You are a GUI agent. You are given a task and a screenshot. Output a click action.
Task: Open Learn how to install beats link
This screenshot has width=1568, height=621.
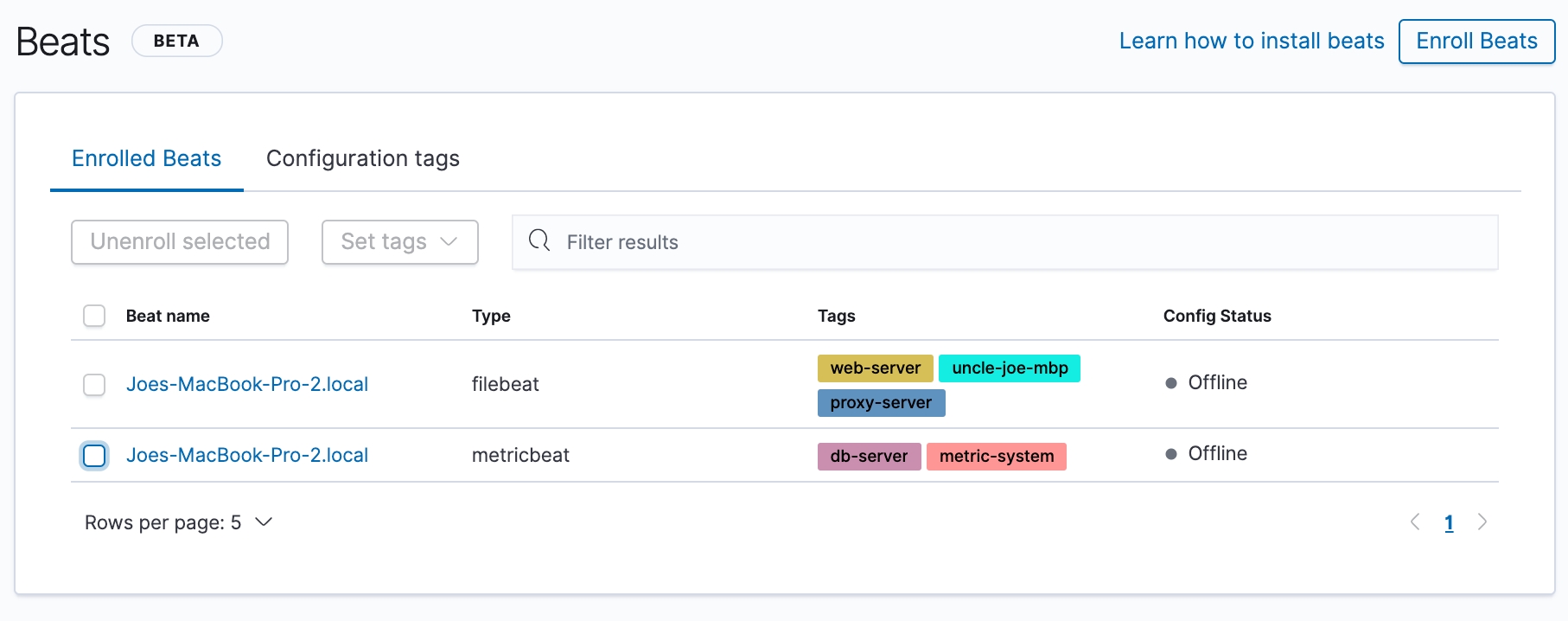(x=1251, y=41)
